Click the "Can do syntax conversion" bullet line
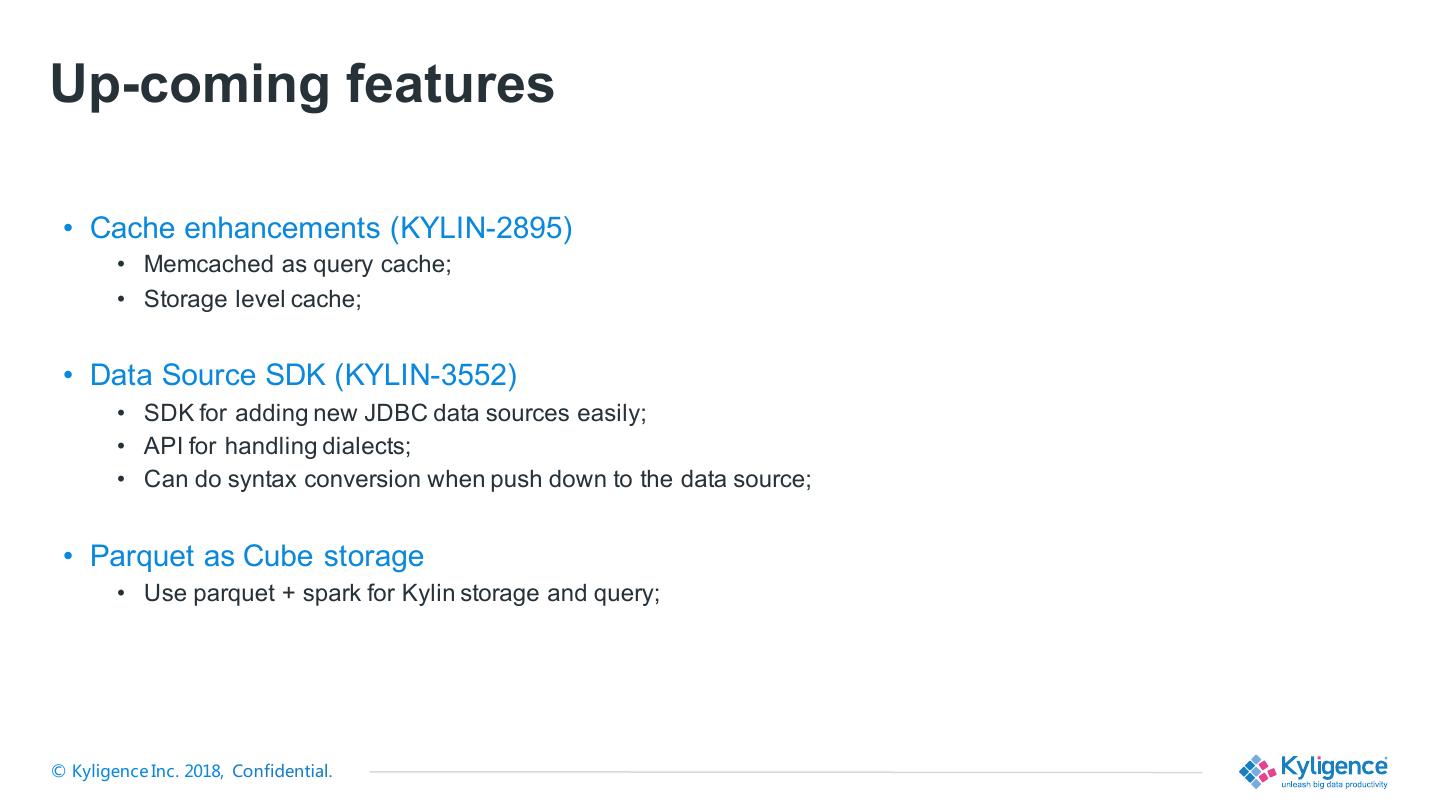Image resolution: width=1440 pixels, height=810 pixels. 477,479
